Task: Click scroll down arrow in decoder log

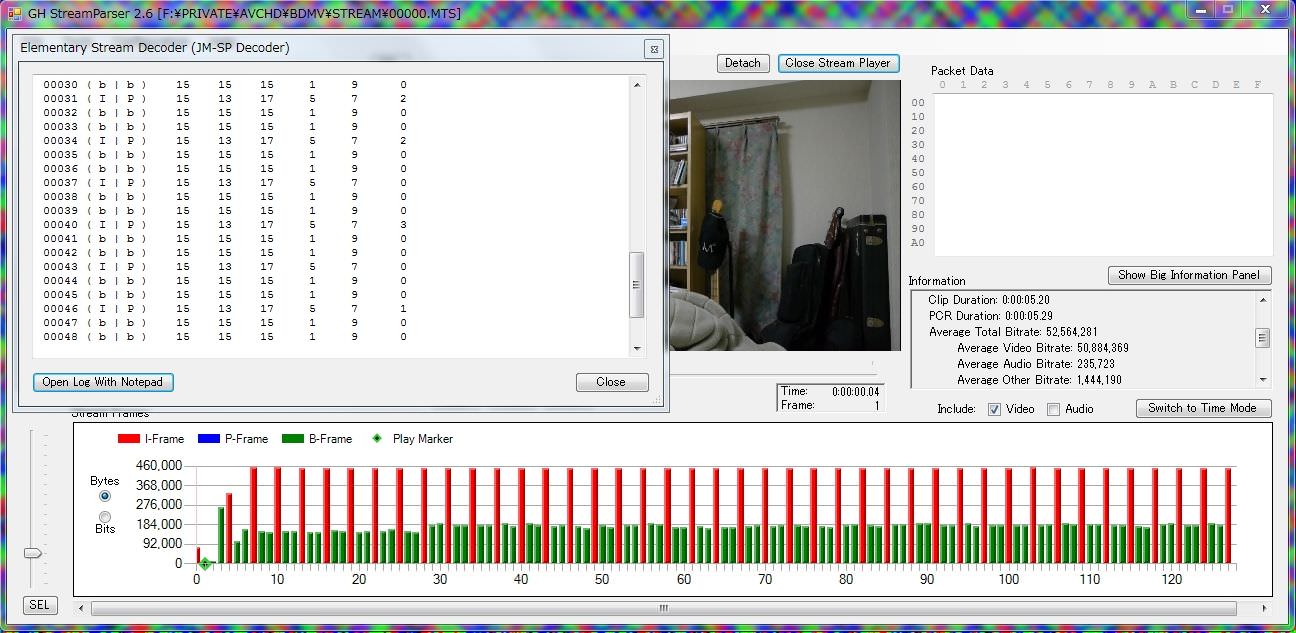Action: coord(637,348)
